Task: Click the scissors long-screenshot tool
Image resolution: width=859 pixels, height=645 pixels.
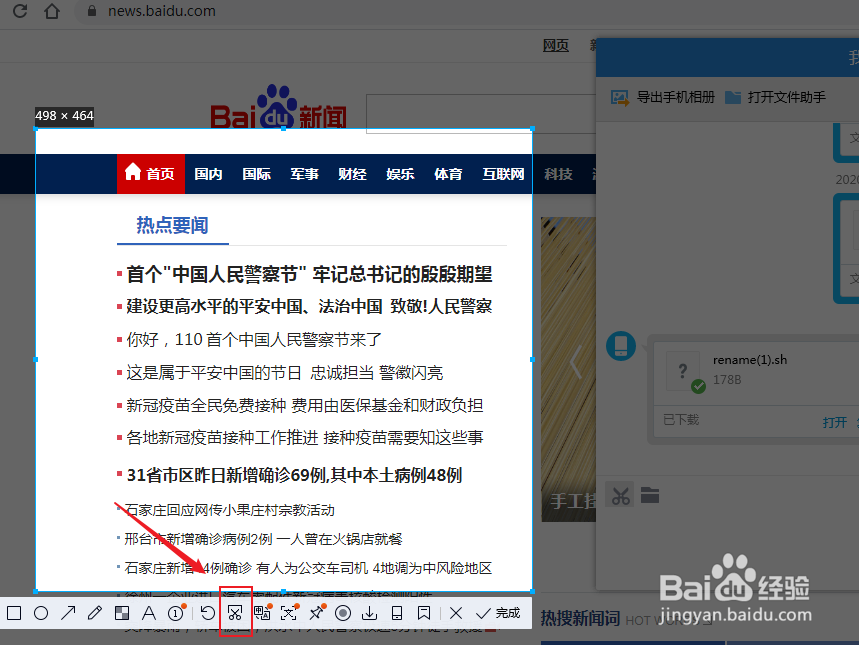Action: pyautogui.click(x=235, y=613)
